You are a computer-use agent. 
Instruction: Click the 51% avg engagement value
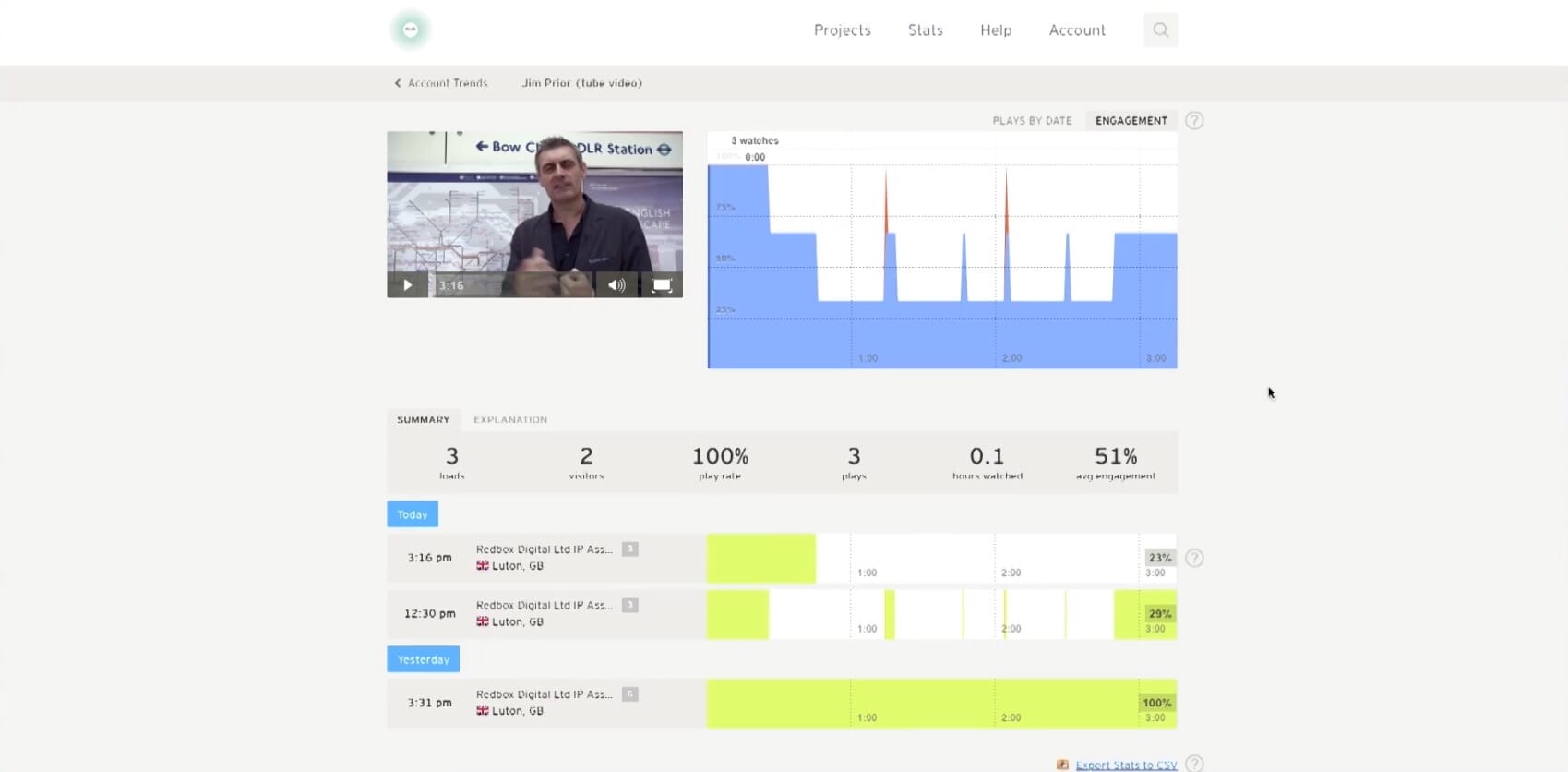tap(1116, 456)
